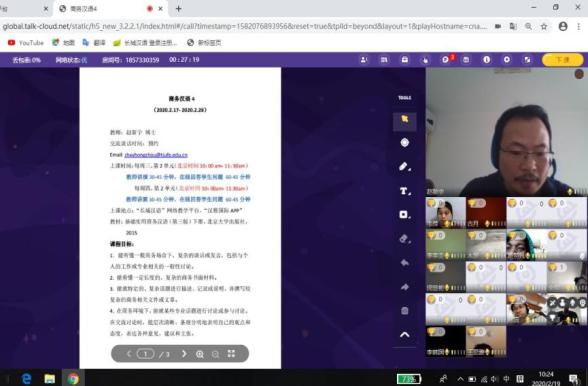Image resolution: width=588 pixels, height=386 pixels.
Task: Open the Windows notification center icon
Action: coord(573,379)
